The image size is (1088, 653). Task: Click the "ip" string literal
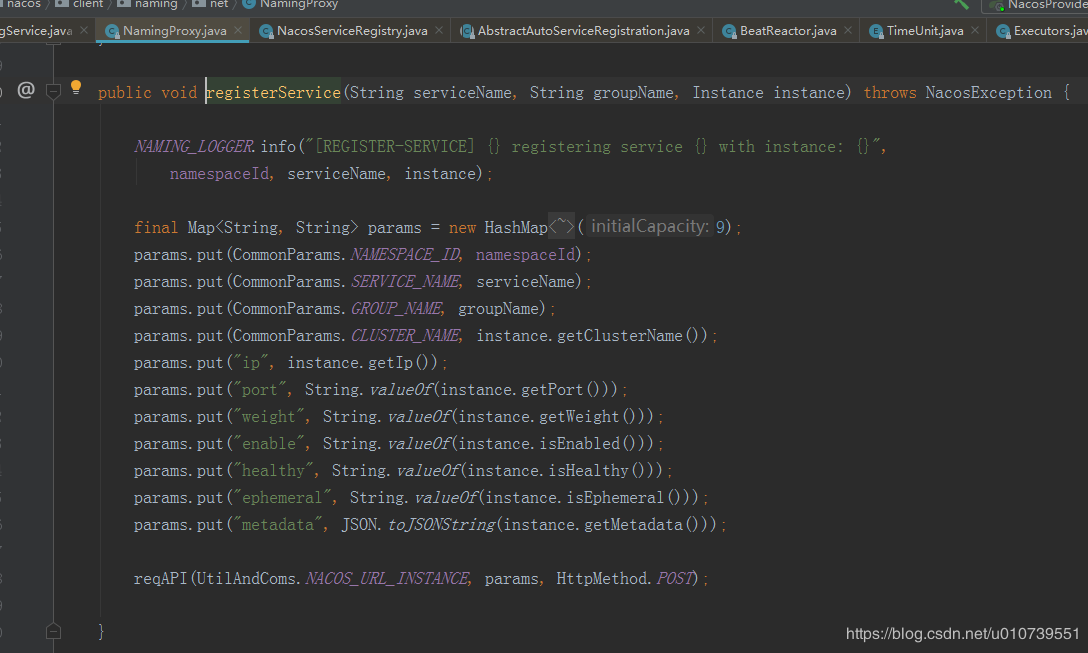251,363
